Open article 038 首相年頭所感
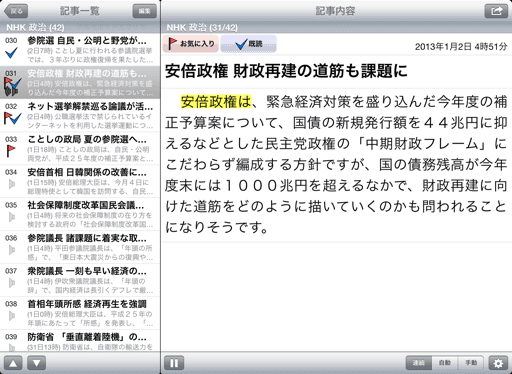The height and width of the screenshot is (374, 512). pos(80,313)
